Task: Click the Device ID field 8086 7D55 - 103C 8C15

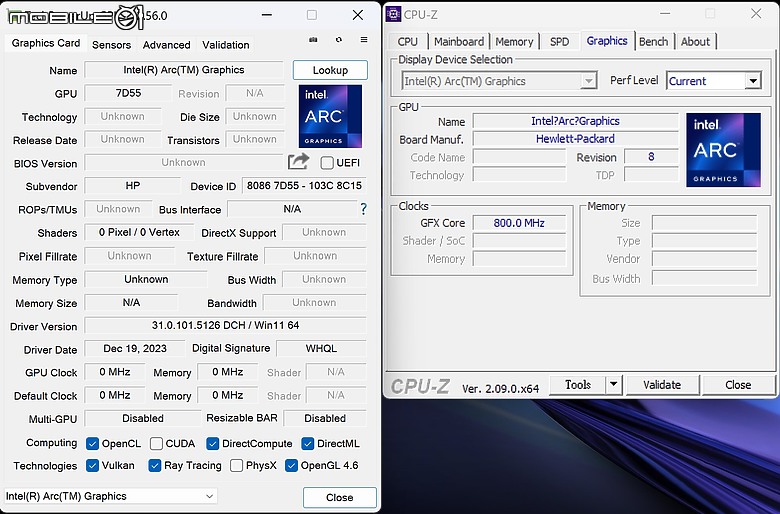Action: pyautogui.click(x=304, y=186)
